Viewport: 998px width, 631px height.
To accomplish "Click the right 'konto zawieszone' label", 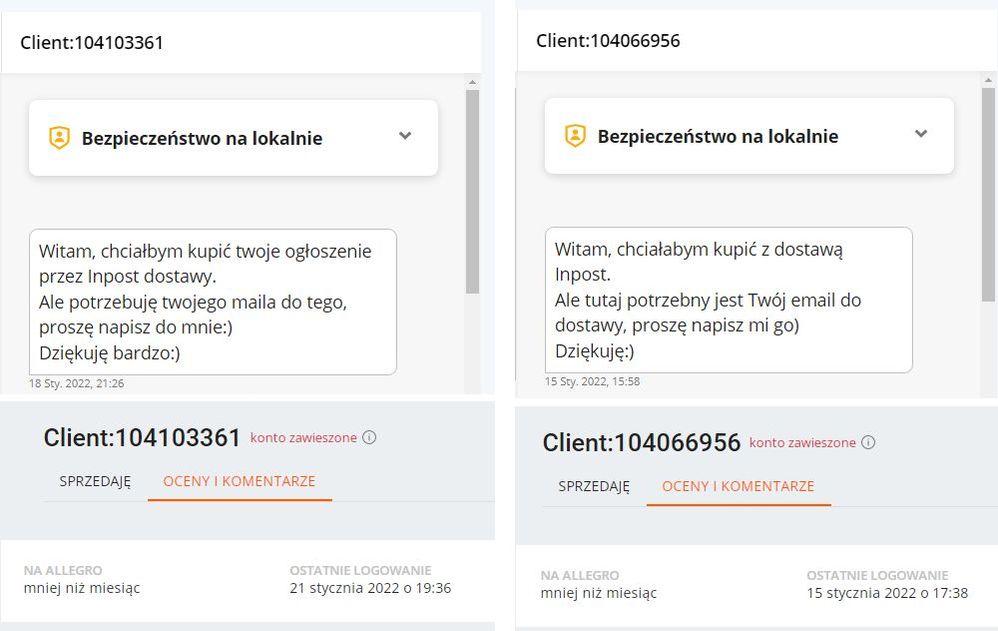I will coord(803,443).
